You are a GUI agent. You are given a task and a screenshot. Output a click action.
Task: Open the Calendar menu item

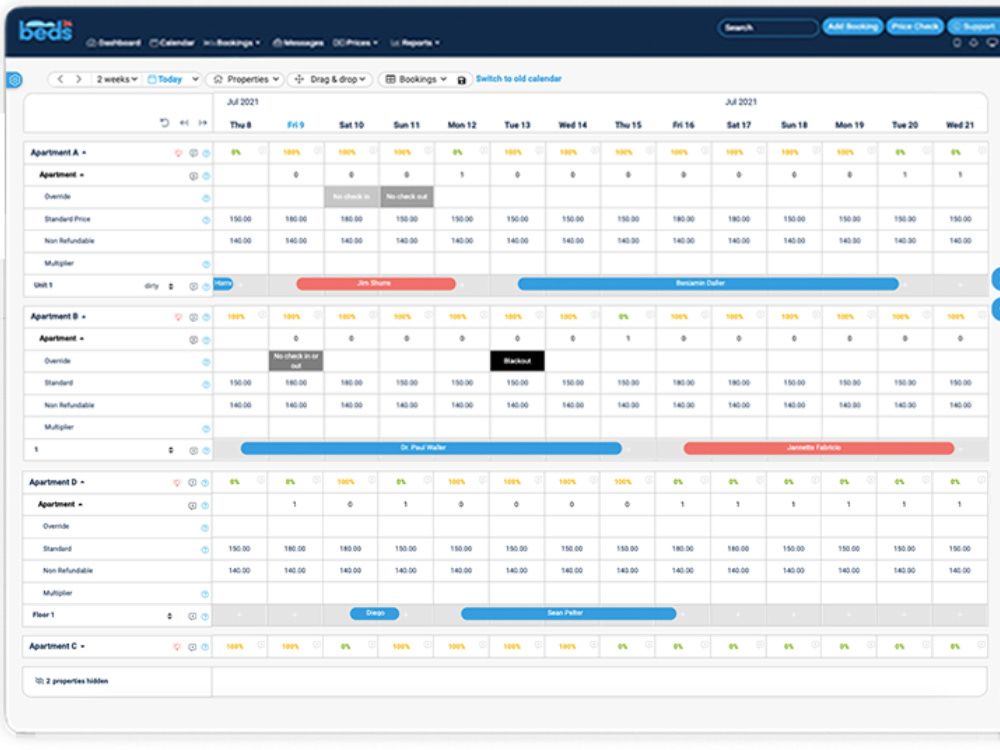click(172, 43)
